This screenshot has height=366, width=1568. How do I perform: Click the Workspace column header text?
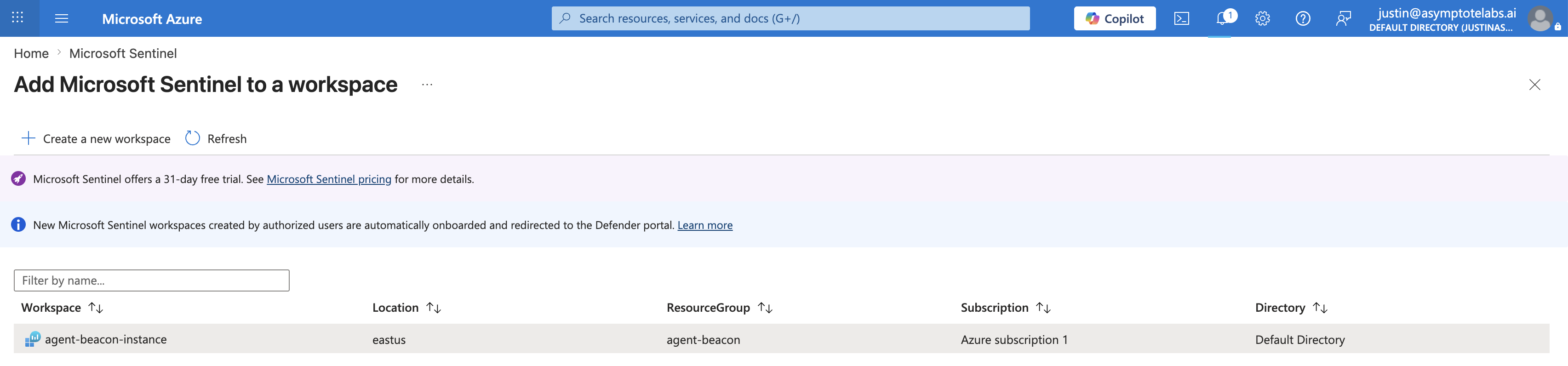[x=51, y=308]
